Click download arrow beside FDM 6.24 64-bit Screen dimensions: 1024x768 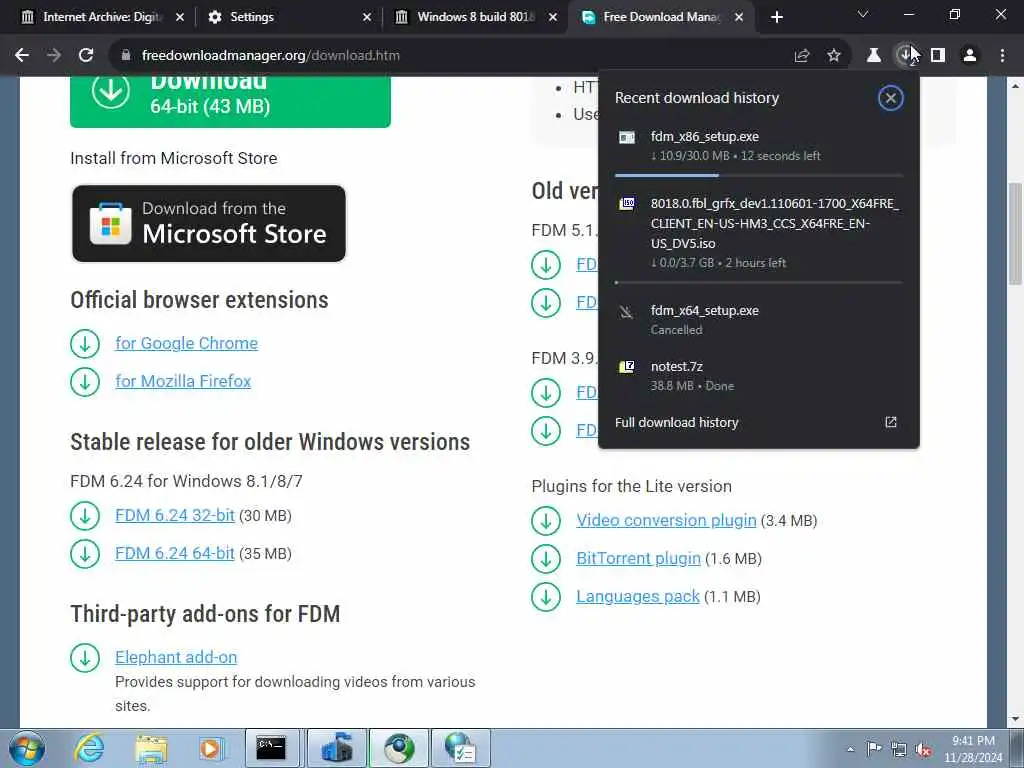tap(85, 554)
